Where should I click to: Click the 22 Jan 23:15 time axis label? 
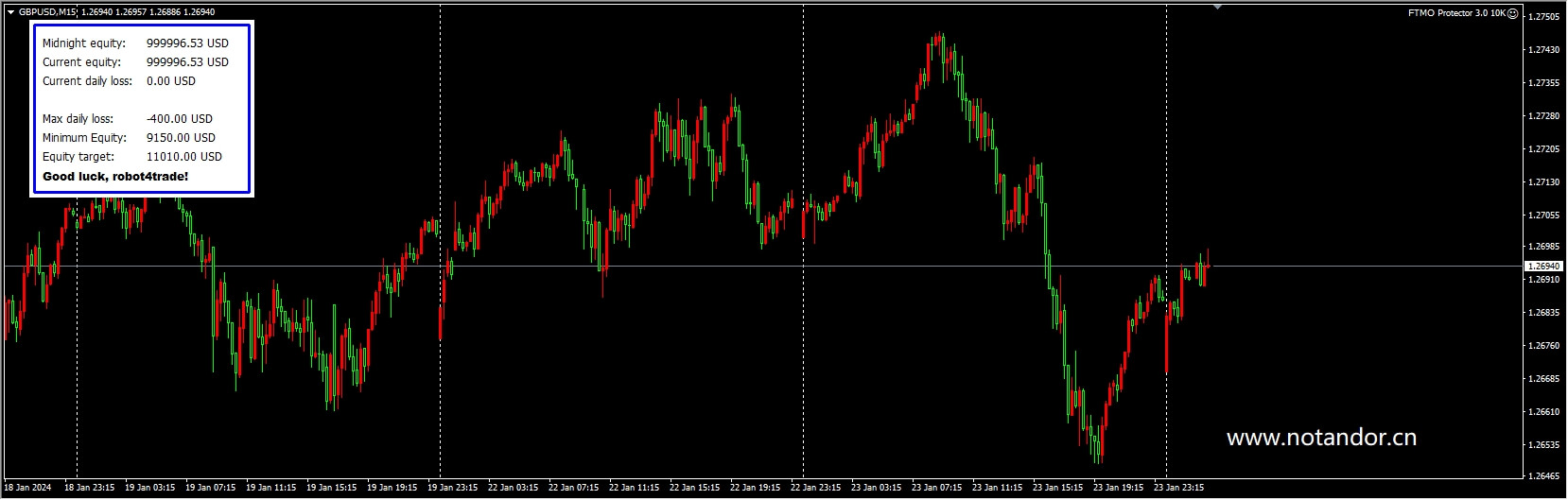815,488
